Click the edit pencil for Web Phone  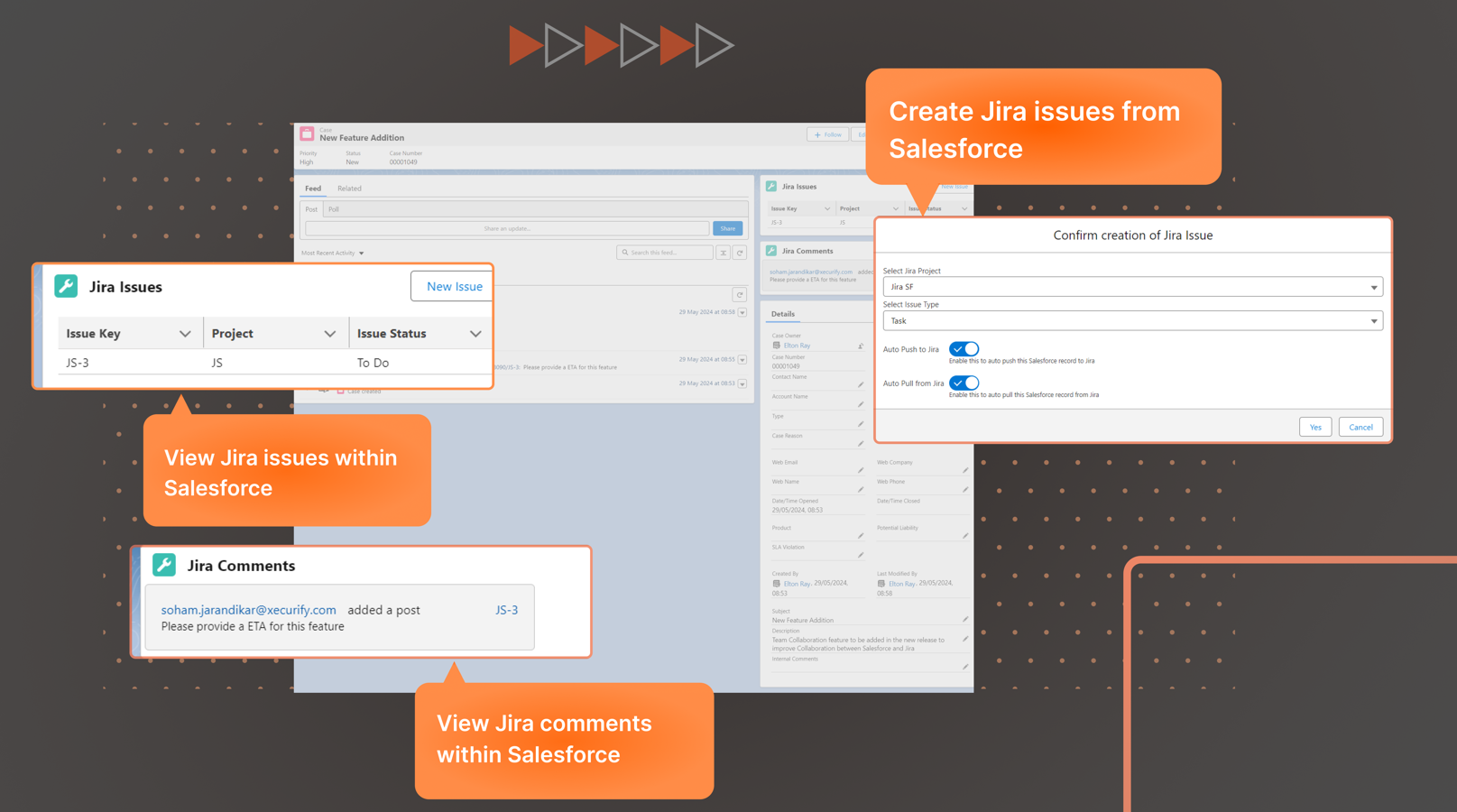click(x=965, y=489)
